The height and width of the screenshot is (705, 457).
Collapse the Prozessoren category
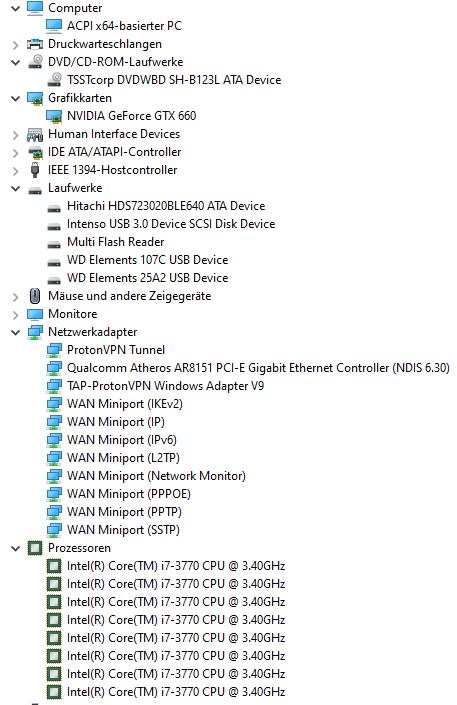(16, 548)
